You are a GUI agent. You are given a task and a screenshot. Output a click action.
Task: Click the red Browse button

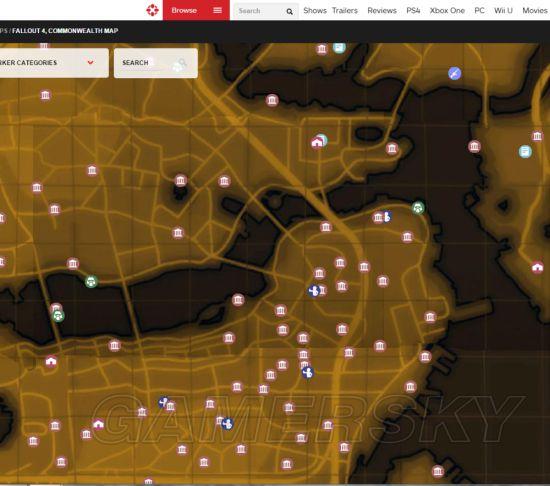tap(184, 10)
